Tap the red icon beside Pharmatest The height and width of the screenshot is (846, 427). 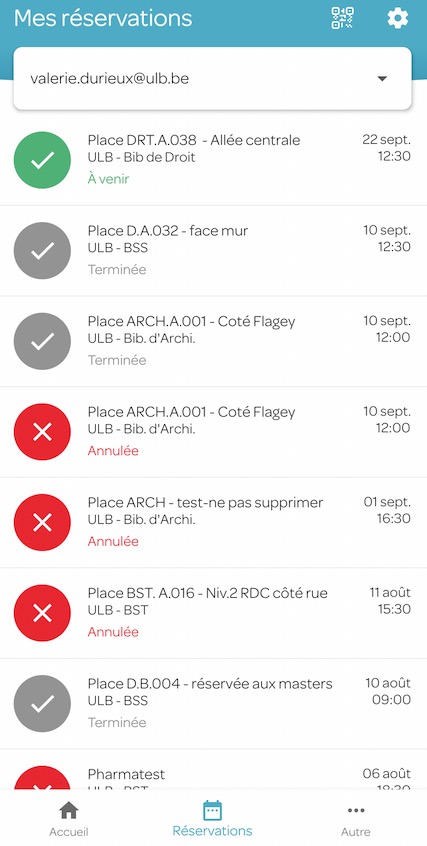[x=42, y=777]
